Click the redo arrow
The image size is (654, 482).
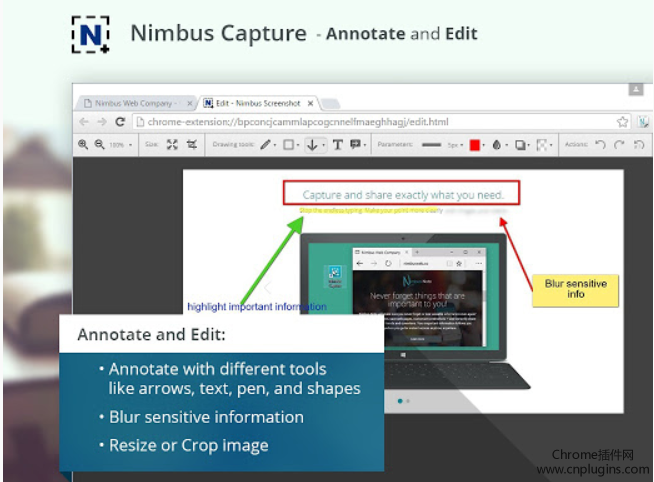619,144
